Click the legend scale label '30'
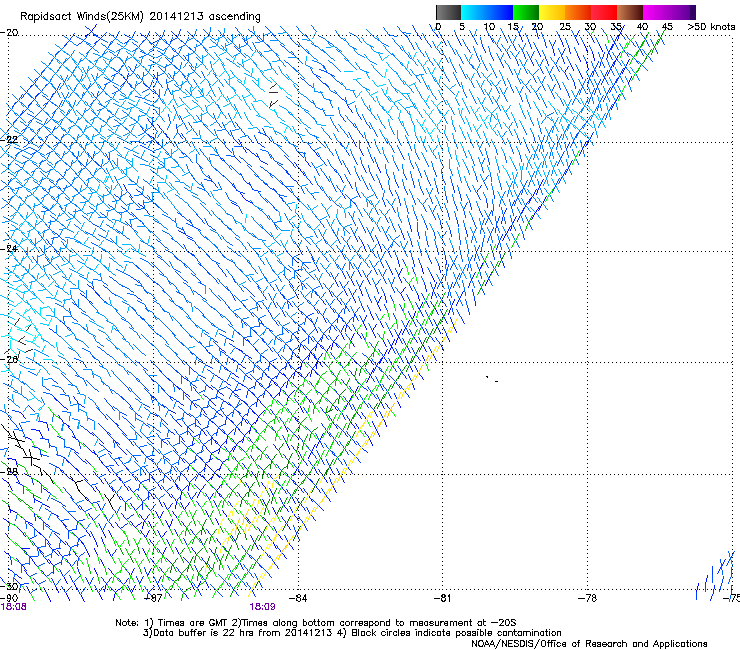Viewport: 740px width, 650px height. [590, 27]
